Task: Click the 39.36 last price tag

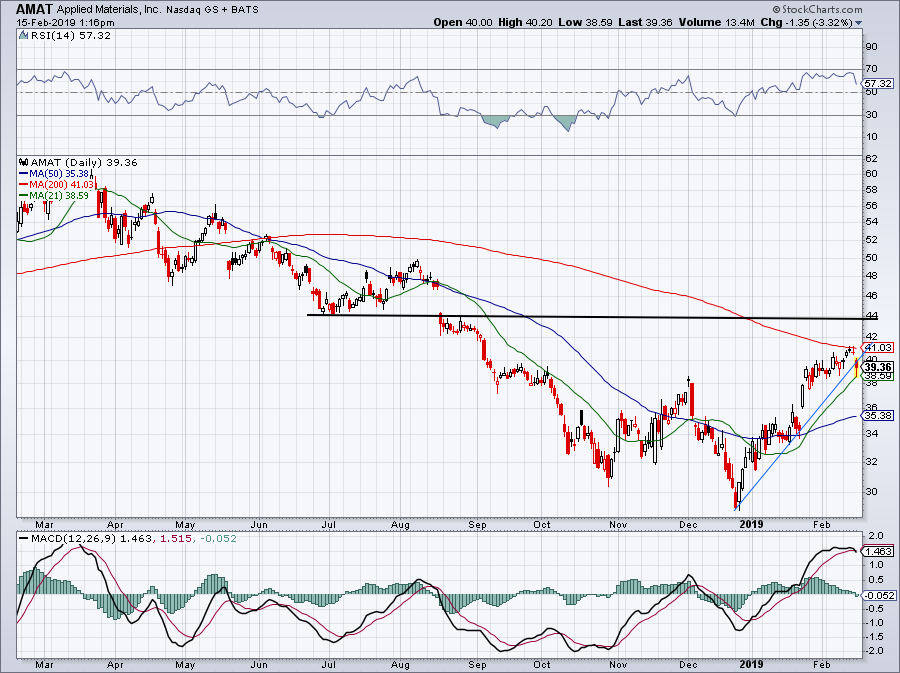Action: 876,367
